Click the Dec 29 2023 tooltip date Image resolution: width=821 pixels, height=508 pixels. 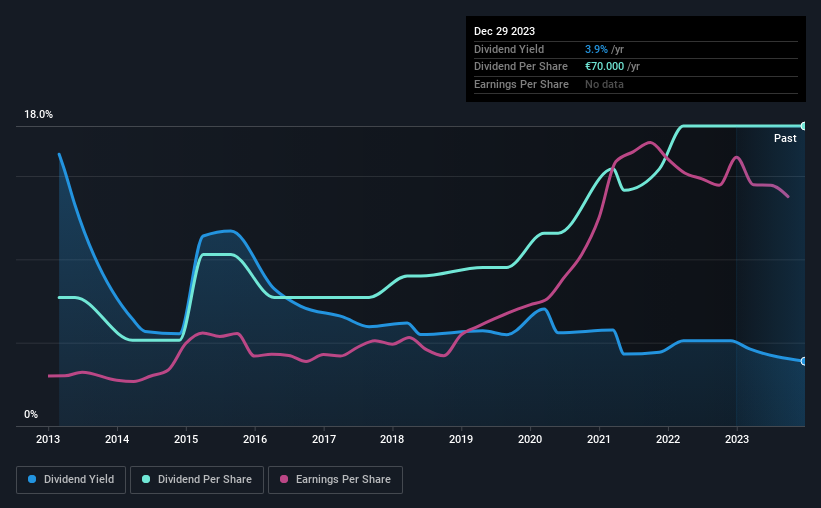click(x=504, y=31)
